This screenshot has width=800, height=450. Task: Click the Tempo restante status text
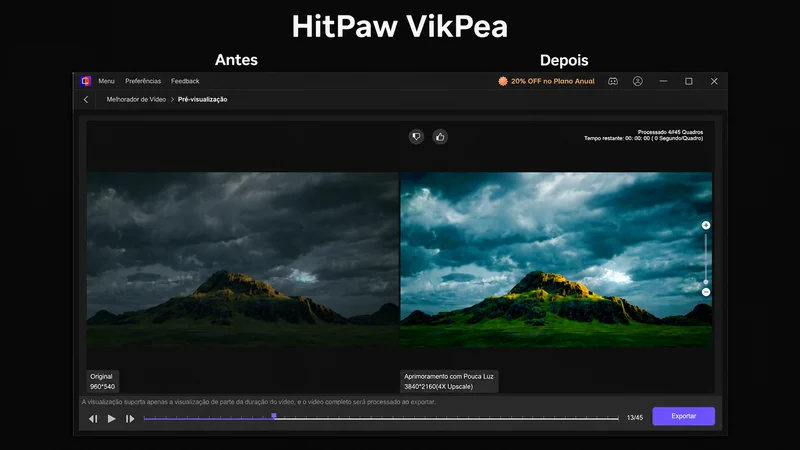643,138
